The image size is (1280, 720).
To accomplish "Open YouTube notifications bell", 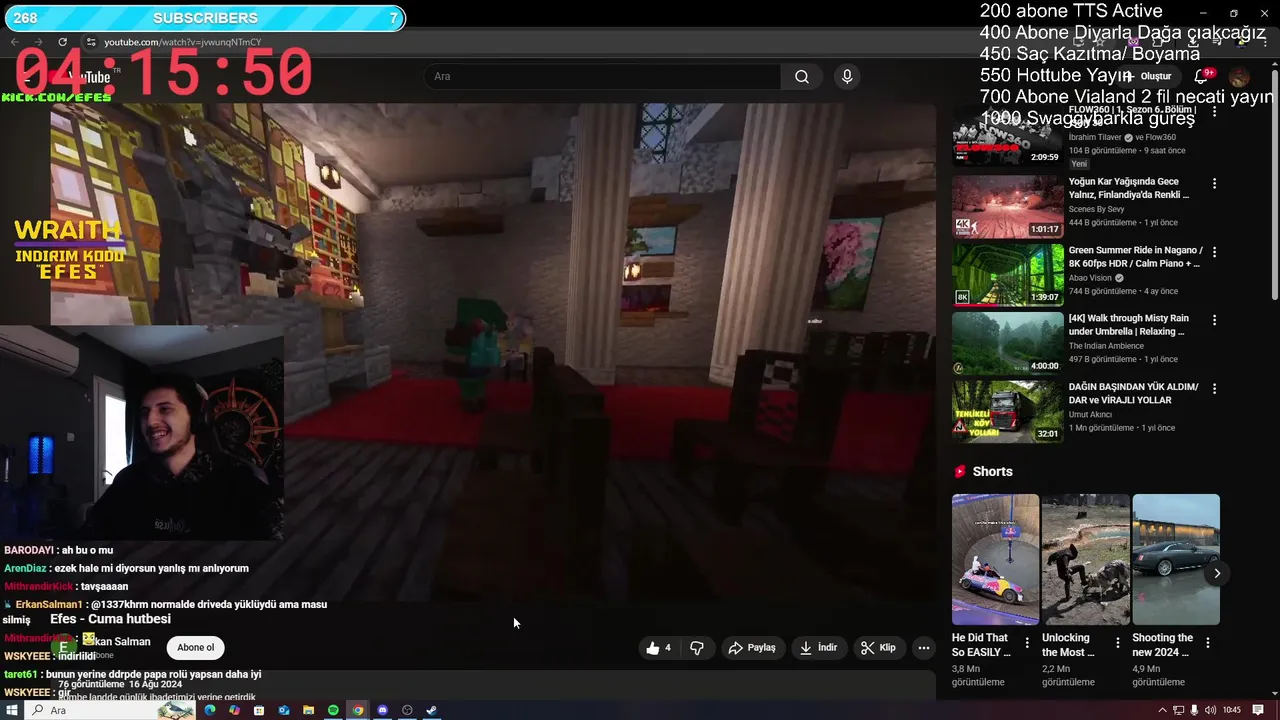I will coord(1202,77).
